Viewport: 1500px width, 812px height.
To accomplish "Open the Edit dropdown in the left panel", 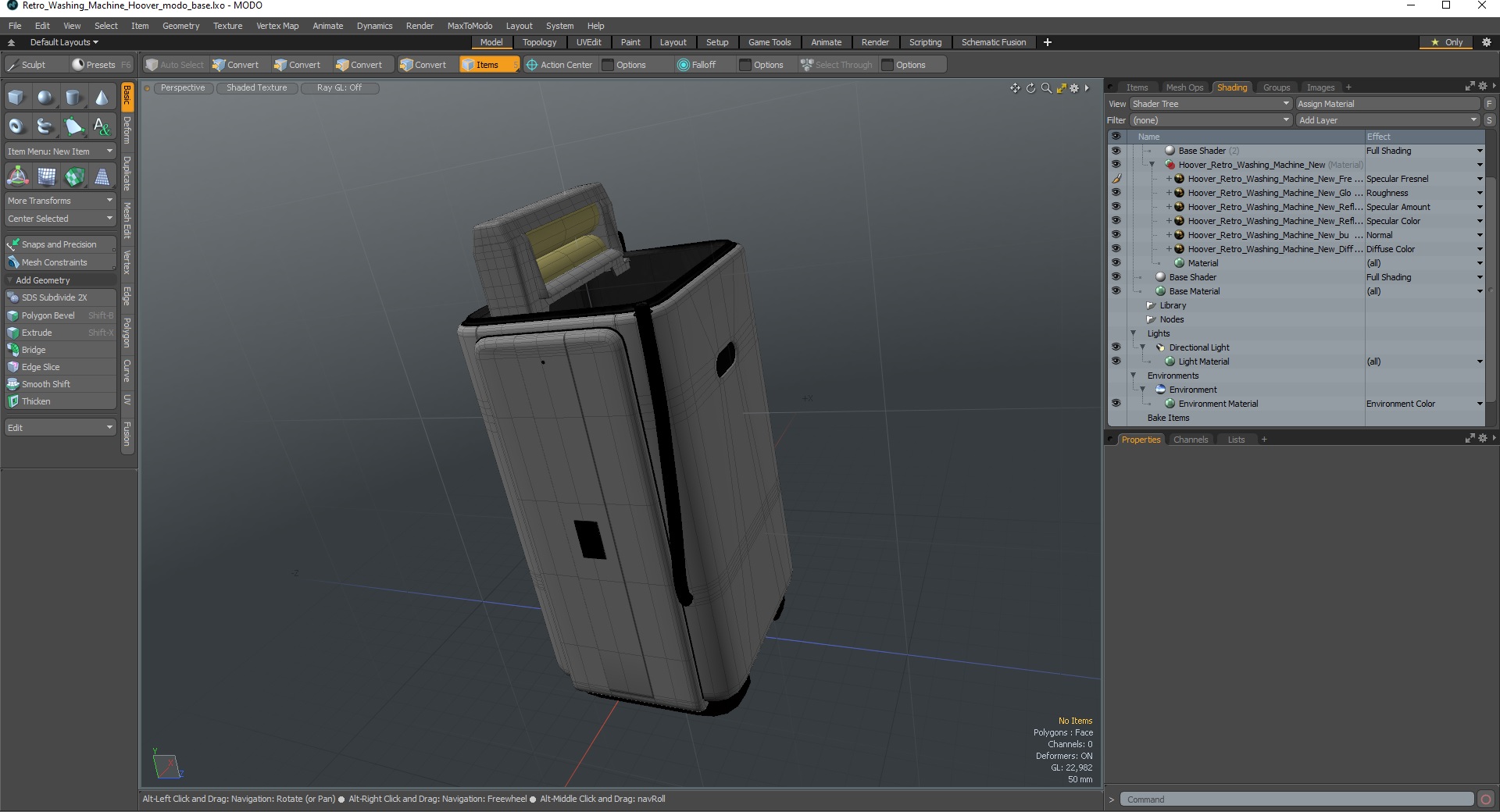I will click(60, 428).
